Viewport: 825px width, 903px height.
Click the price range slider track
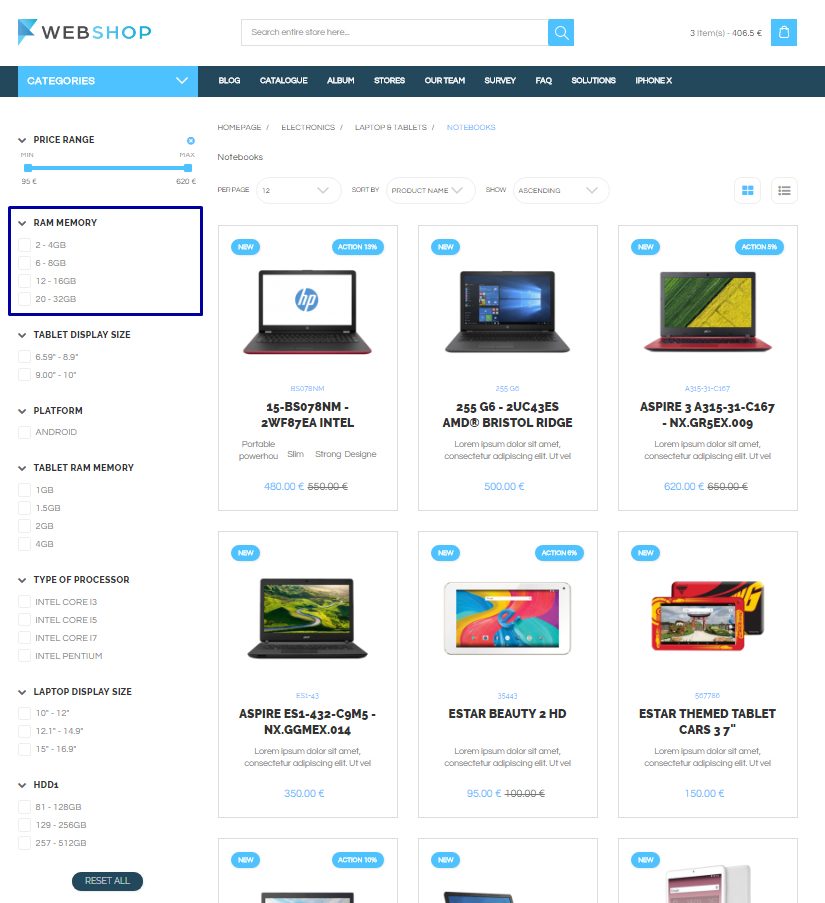click(x=108, y=168)
